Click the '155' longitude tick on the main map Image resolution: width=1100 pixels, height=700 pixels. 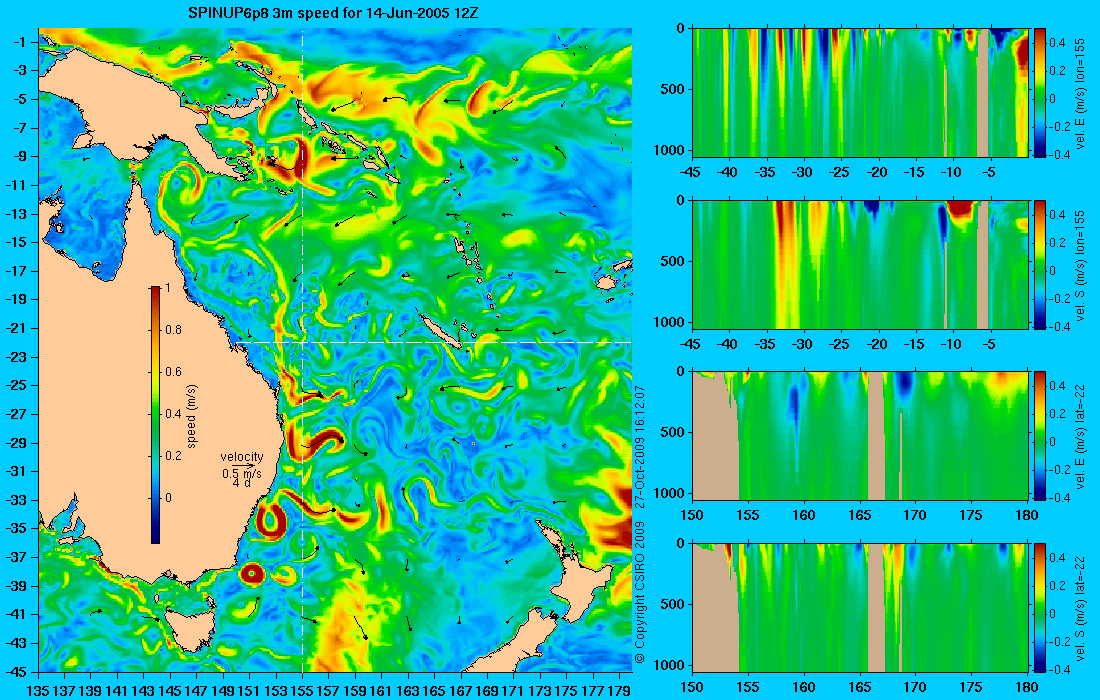tap(302, 690)
